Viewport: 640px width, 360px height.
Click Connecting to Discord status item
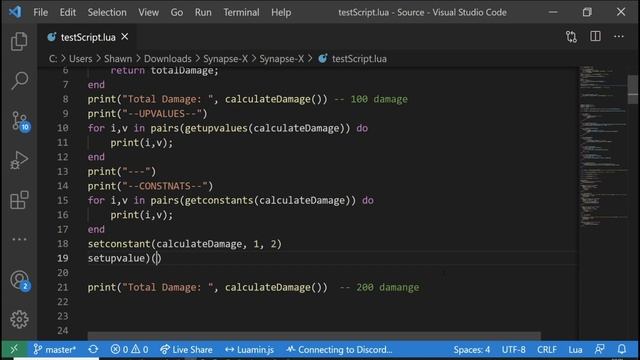[339, 349]
